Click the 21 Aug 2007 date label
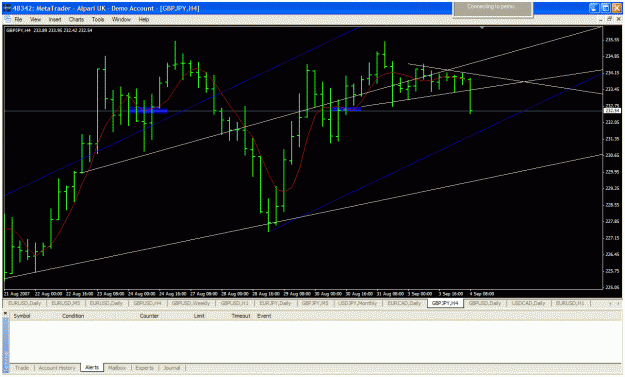The image size is (625, 377). (x=17, y=294)
